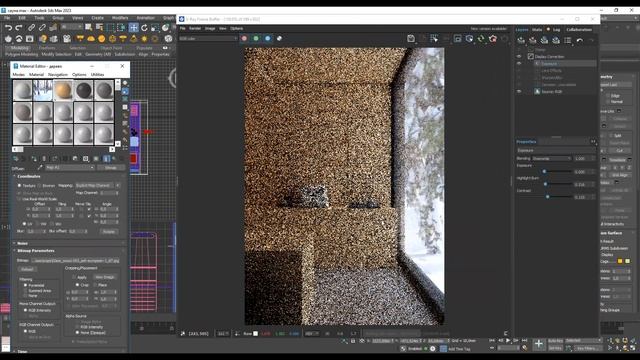The image size is (640, 360).
Task: Switch to alpha channel view in Frame Buffer
Action: coord(280,38)
